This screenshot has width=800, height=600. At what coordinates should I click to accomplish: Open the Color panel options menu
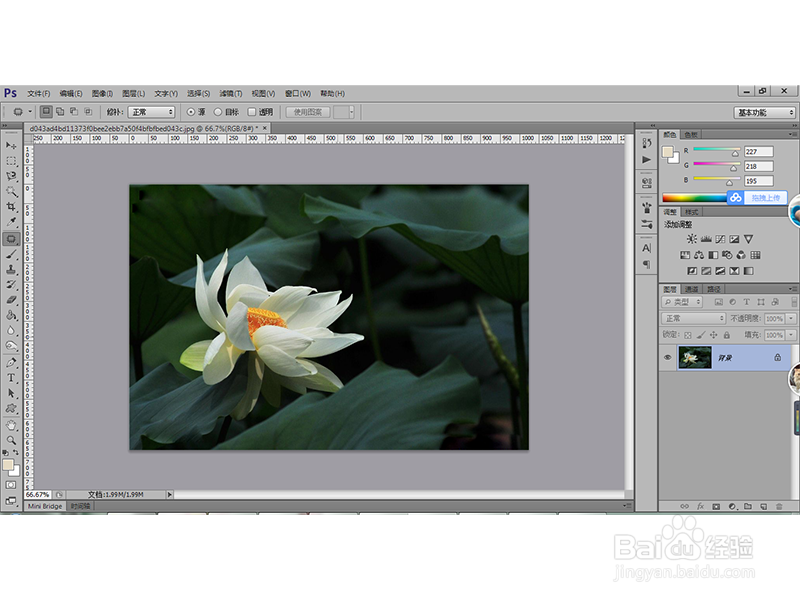coord(791,135)
